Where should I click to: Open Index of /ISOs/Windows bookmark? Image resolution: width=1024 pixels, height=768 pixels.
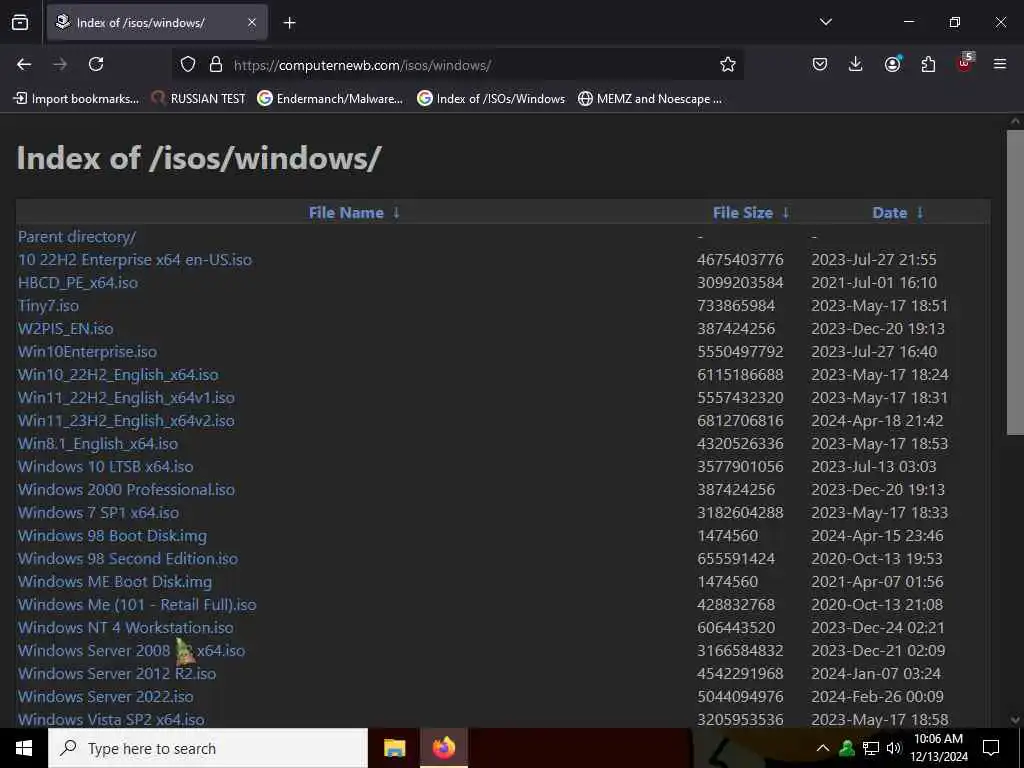click(491, 99)
